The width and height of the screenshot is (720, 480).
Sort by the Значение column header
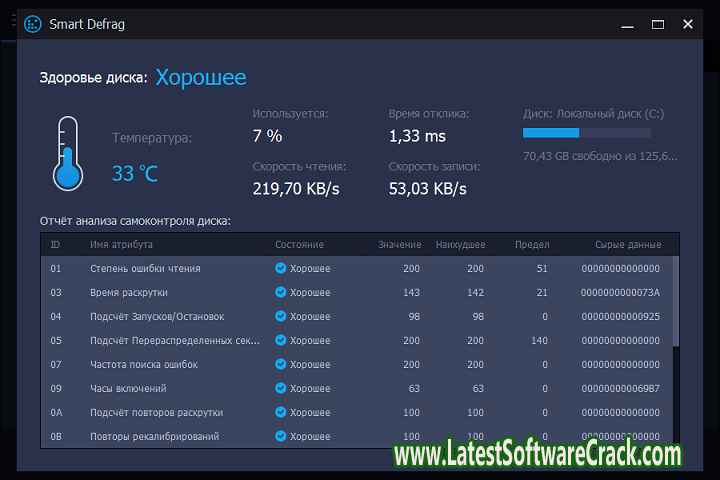(399, 244)
